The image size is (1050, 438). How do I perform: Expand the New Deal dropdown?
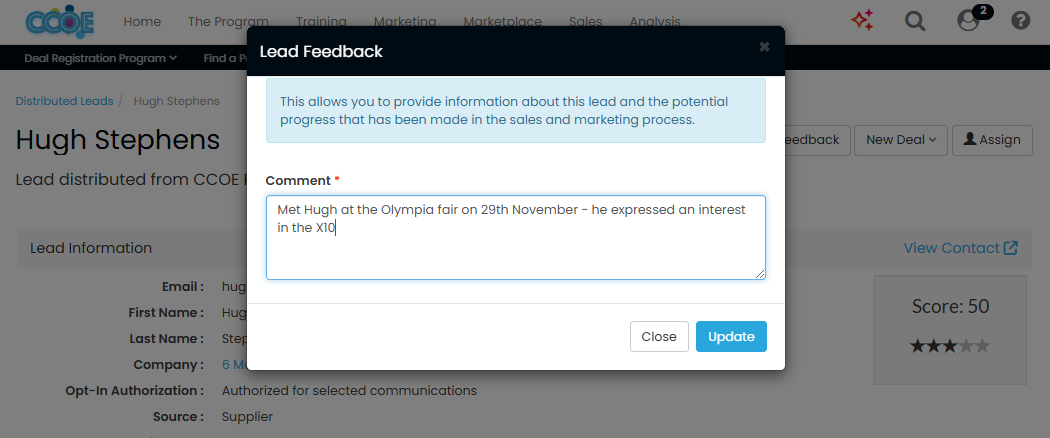(x=901, y=140)
